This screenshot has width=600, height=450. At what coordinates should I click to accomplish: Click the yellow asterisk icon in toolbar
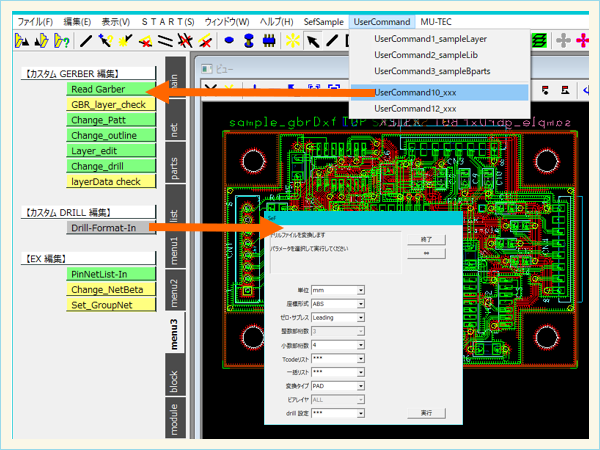click(x=292, y=41)
